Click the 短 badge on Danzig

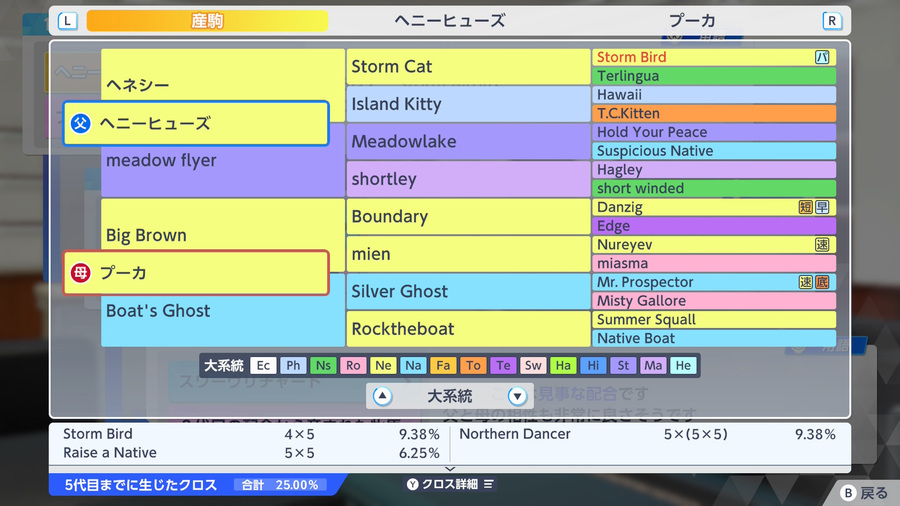(x=806, y=207)
